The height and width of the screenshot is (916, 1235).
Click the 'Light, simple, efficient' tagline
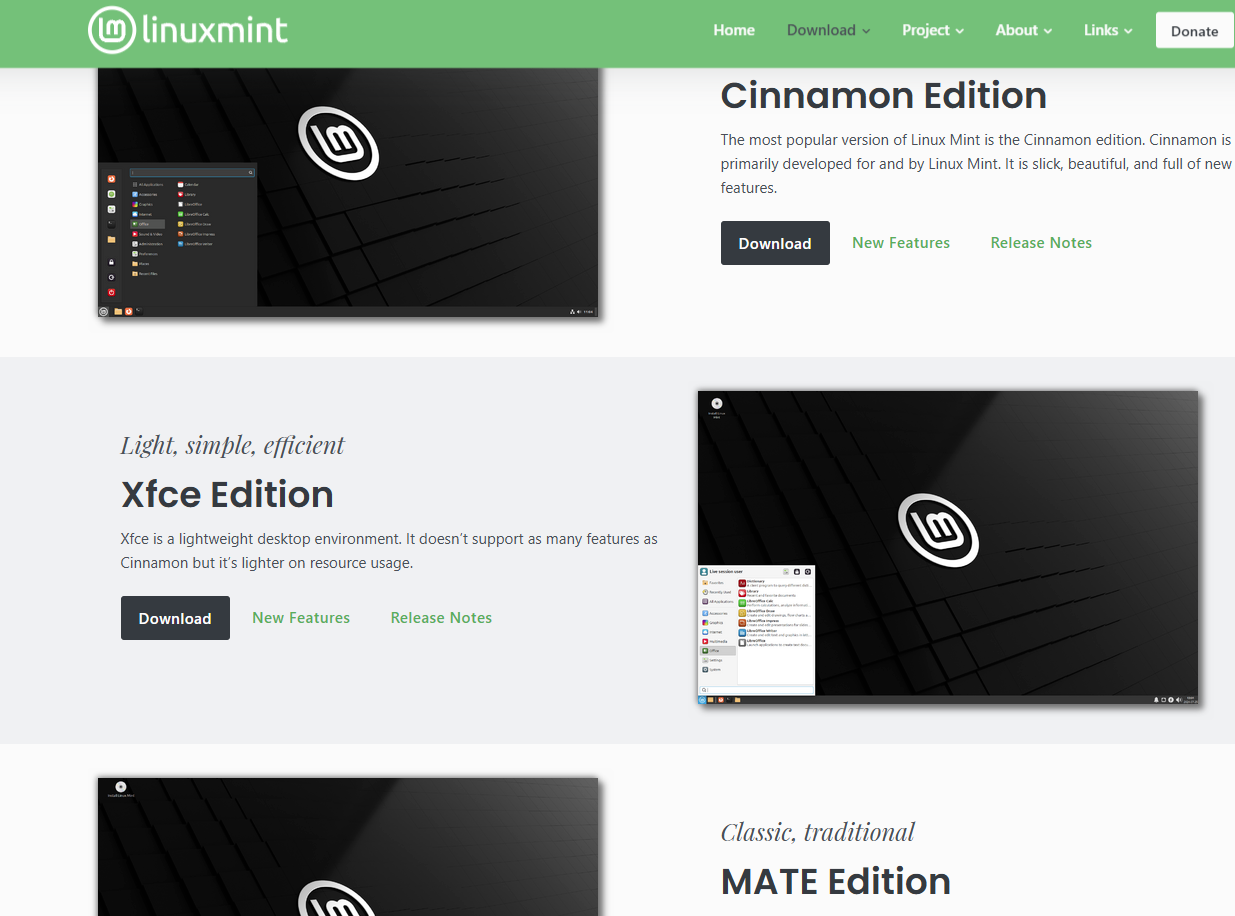pos(233,445)
